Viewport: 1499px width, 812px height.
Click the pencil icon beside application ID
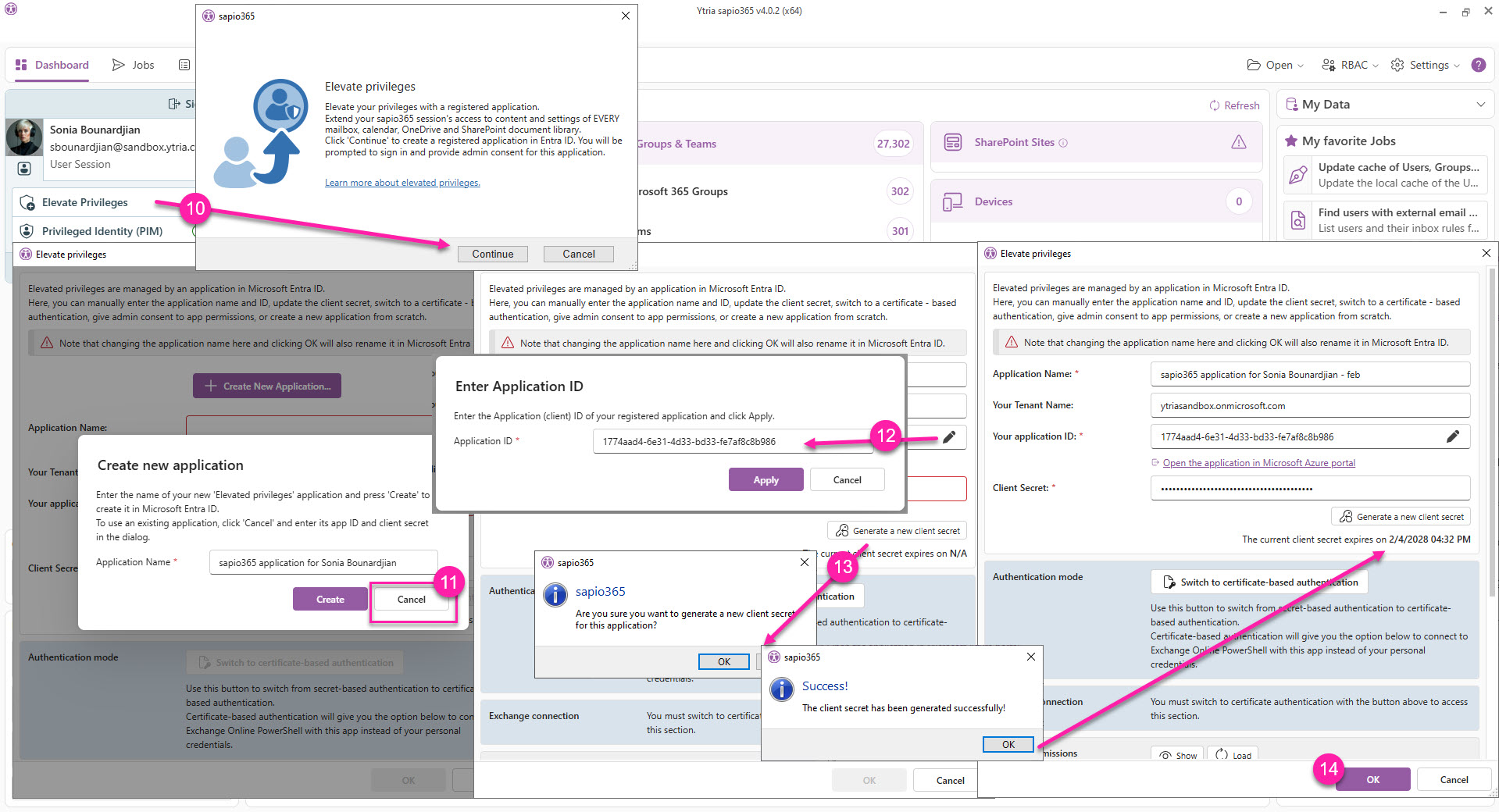click(x=1452, y=436)
